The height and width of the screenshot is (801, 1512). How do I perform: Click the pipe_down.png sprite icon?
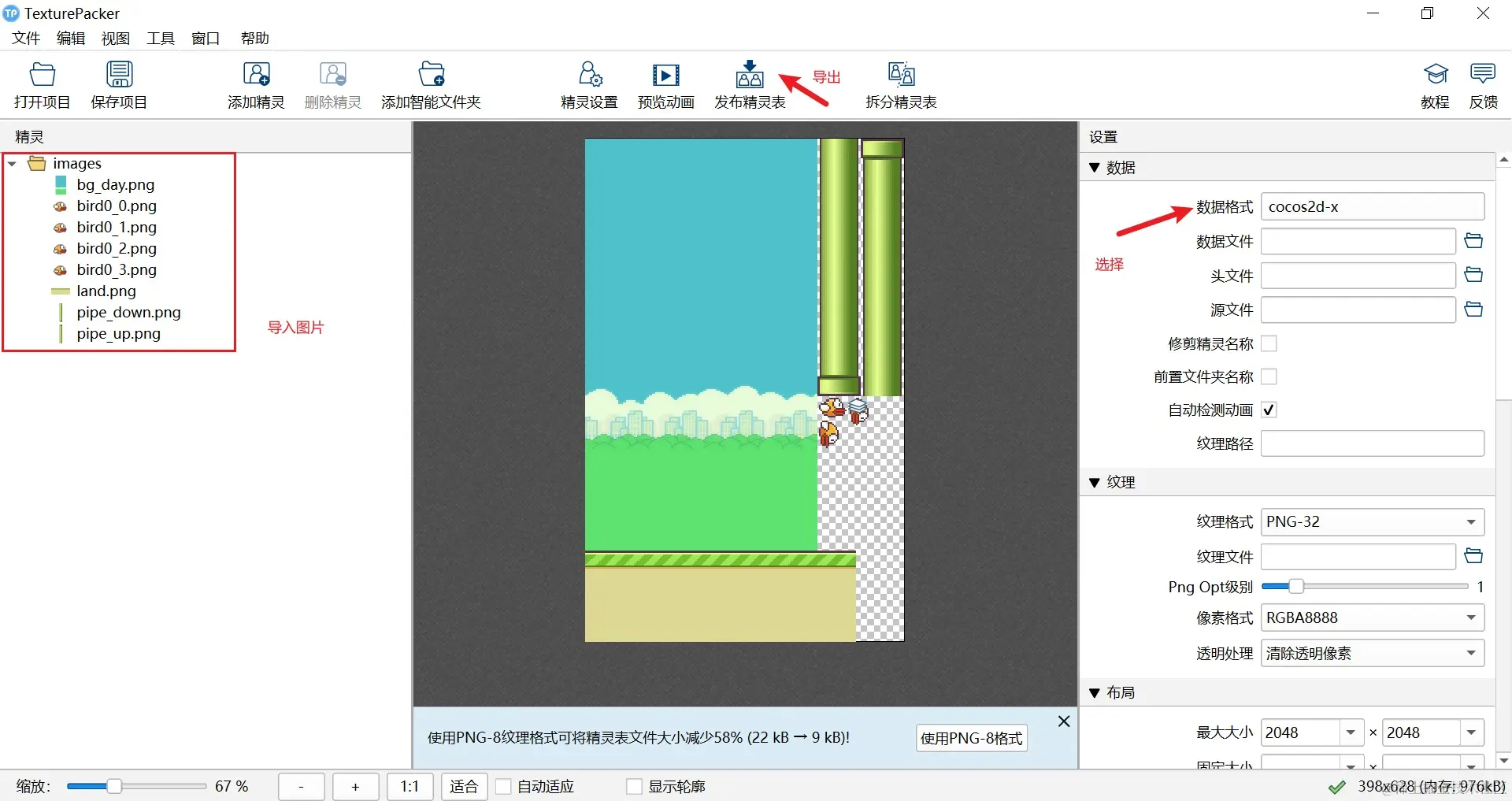click(61, 313)
